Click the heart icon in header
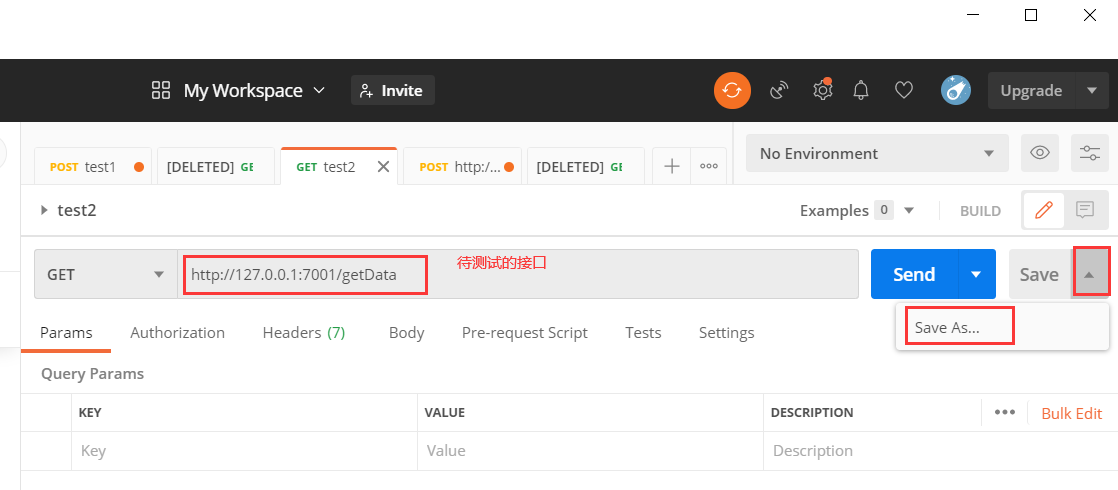The width and height of the screenshot is (1118, 490). (904, 91)
